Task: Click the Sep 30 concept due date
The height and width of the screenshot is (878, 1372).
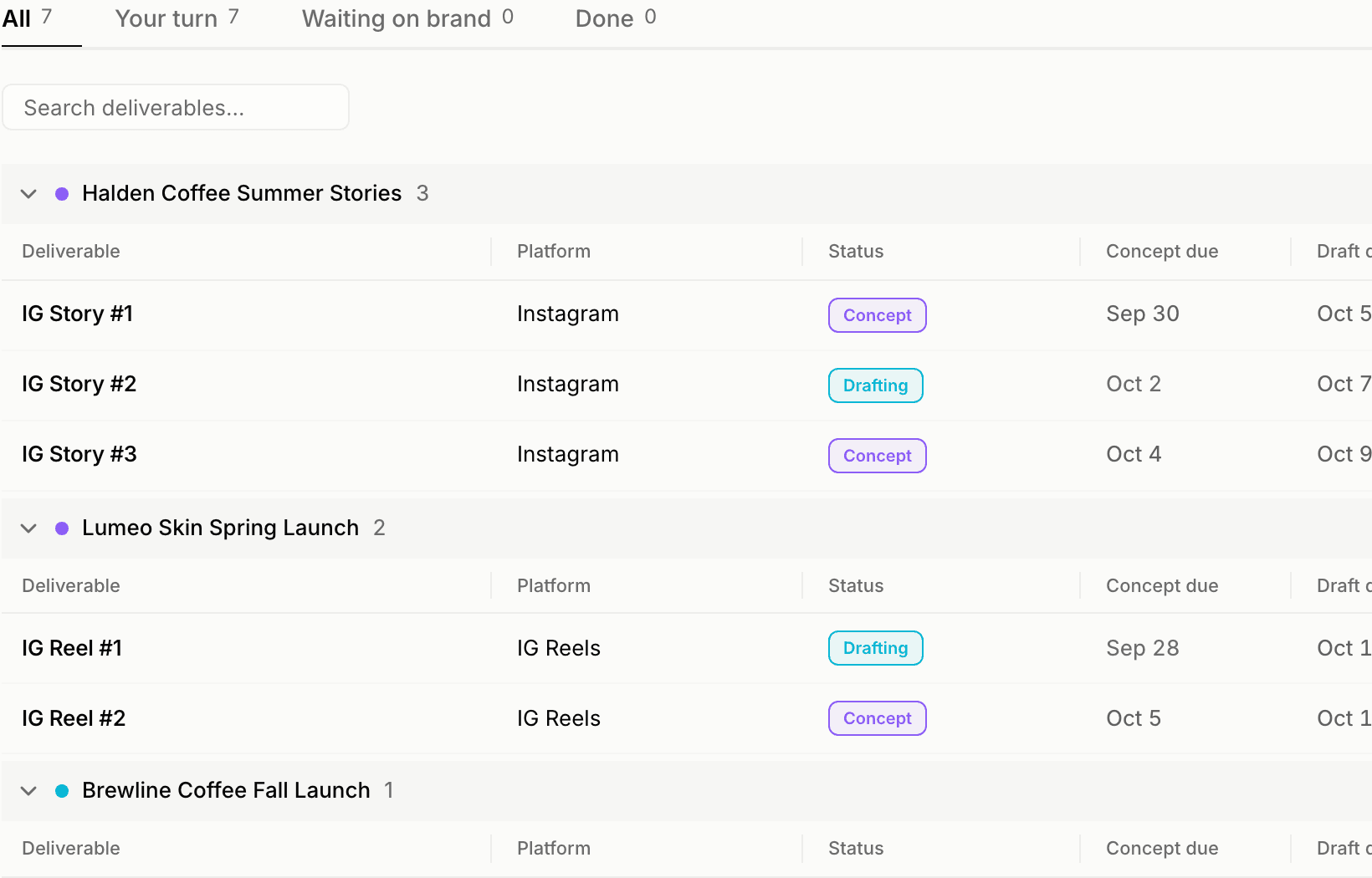Action: pos(1143,314)
